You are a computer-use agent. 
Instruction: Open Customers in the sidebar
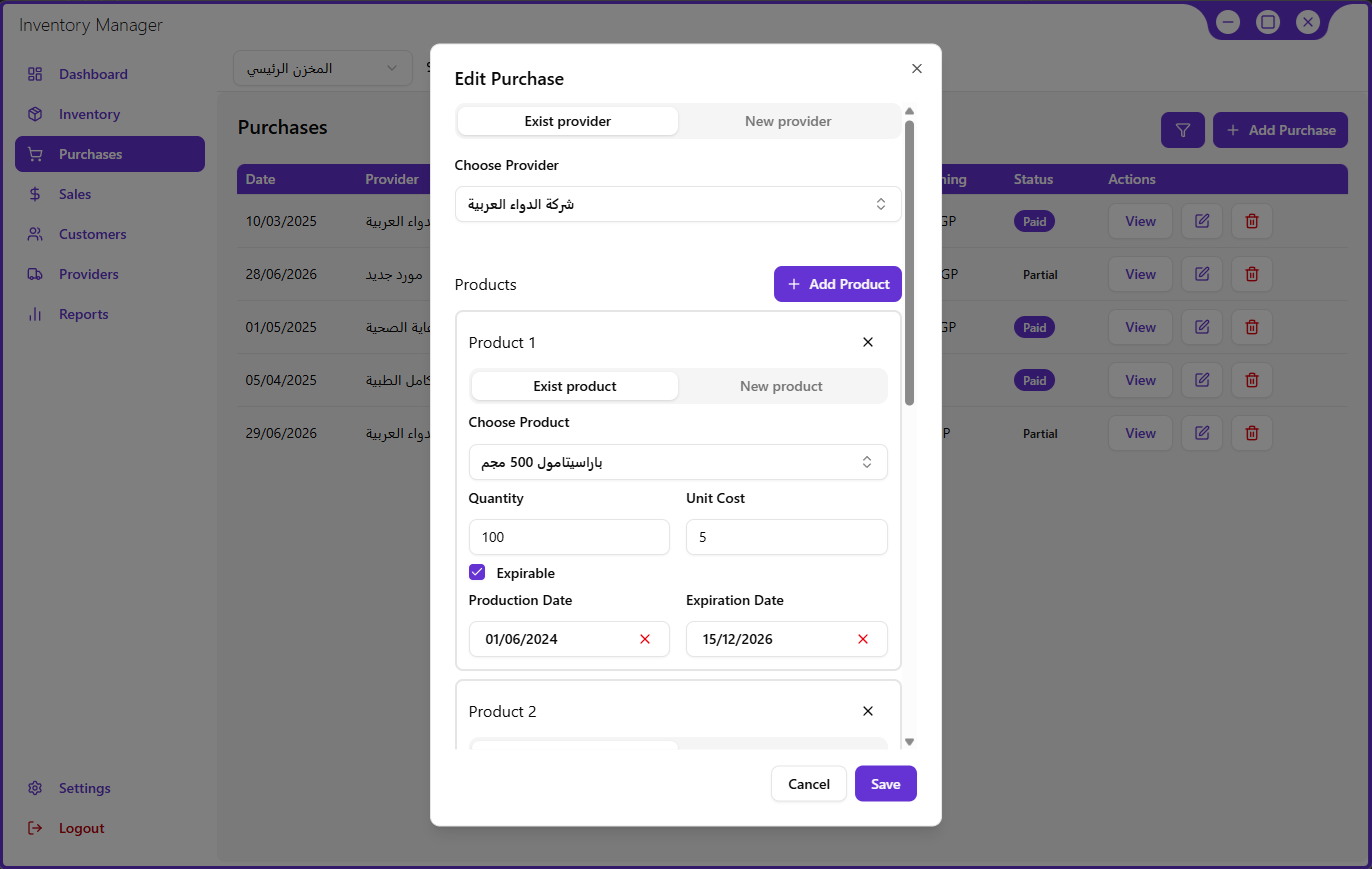click(x=110, y=234)
